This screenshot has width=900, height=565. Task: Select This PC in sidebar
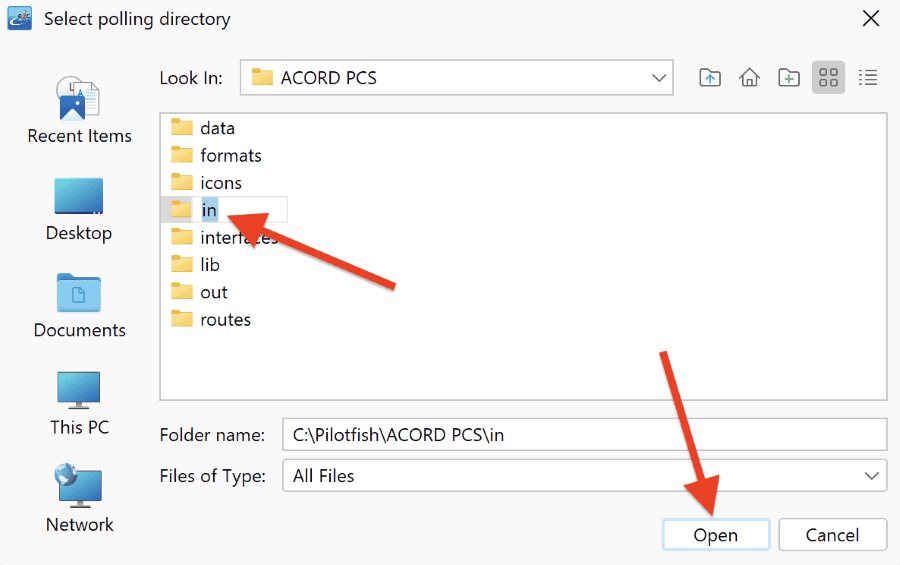pos(79,404)
